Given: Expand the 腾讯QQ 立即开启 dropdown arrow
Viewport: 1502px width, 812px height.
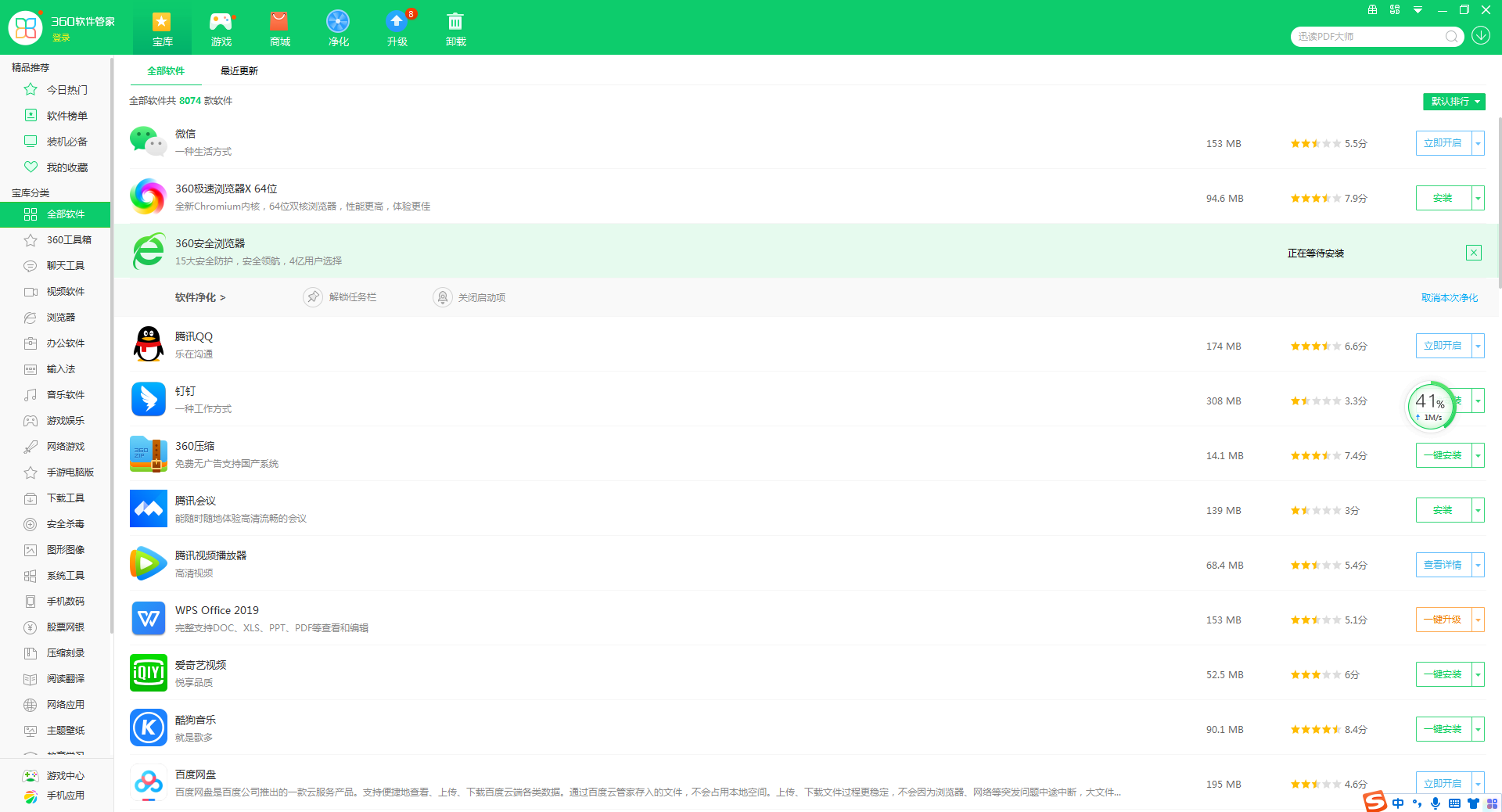Looking at the screenshot, I should click(1478, 346).
